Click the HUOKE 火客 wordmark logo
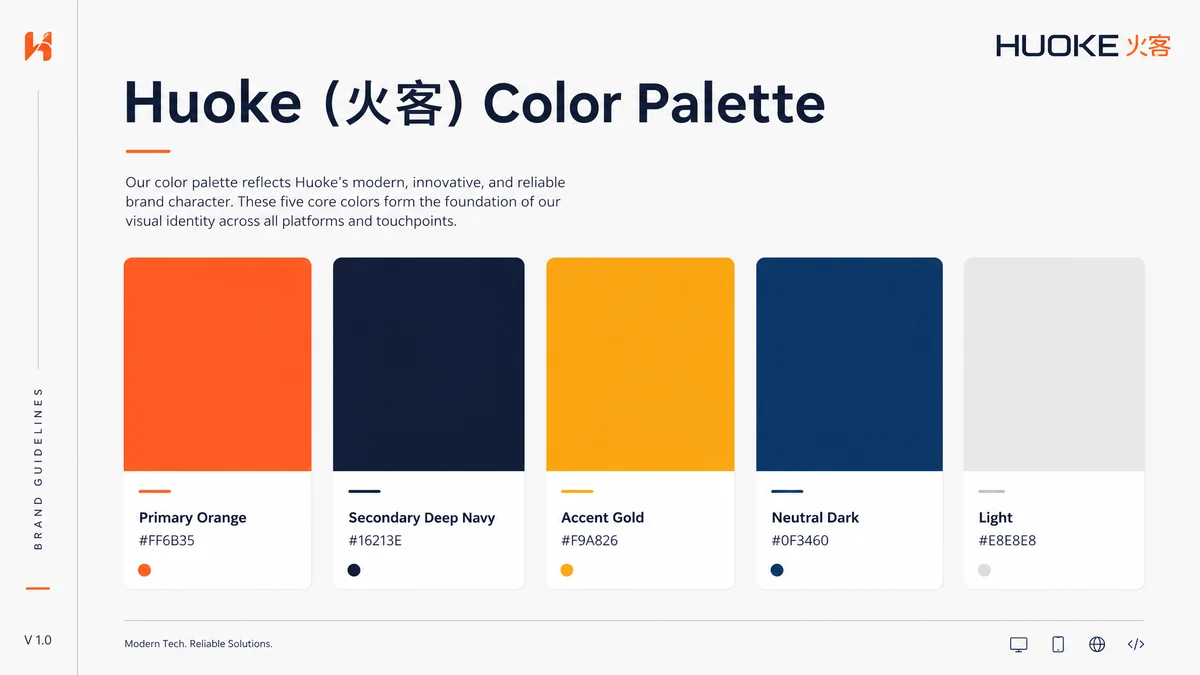This screenshot has width=1200, height=675. tap(1082, 45)
